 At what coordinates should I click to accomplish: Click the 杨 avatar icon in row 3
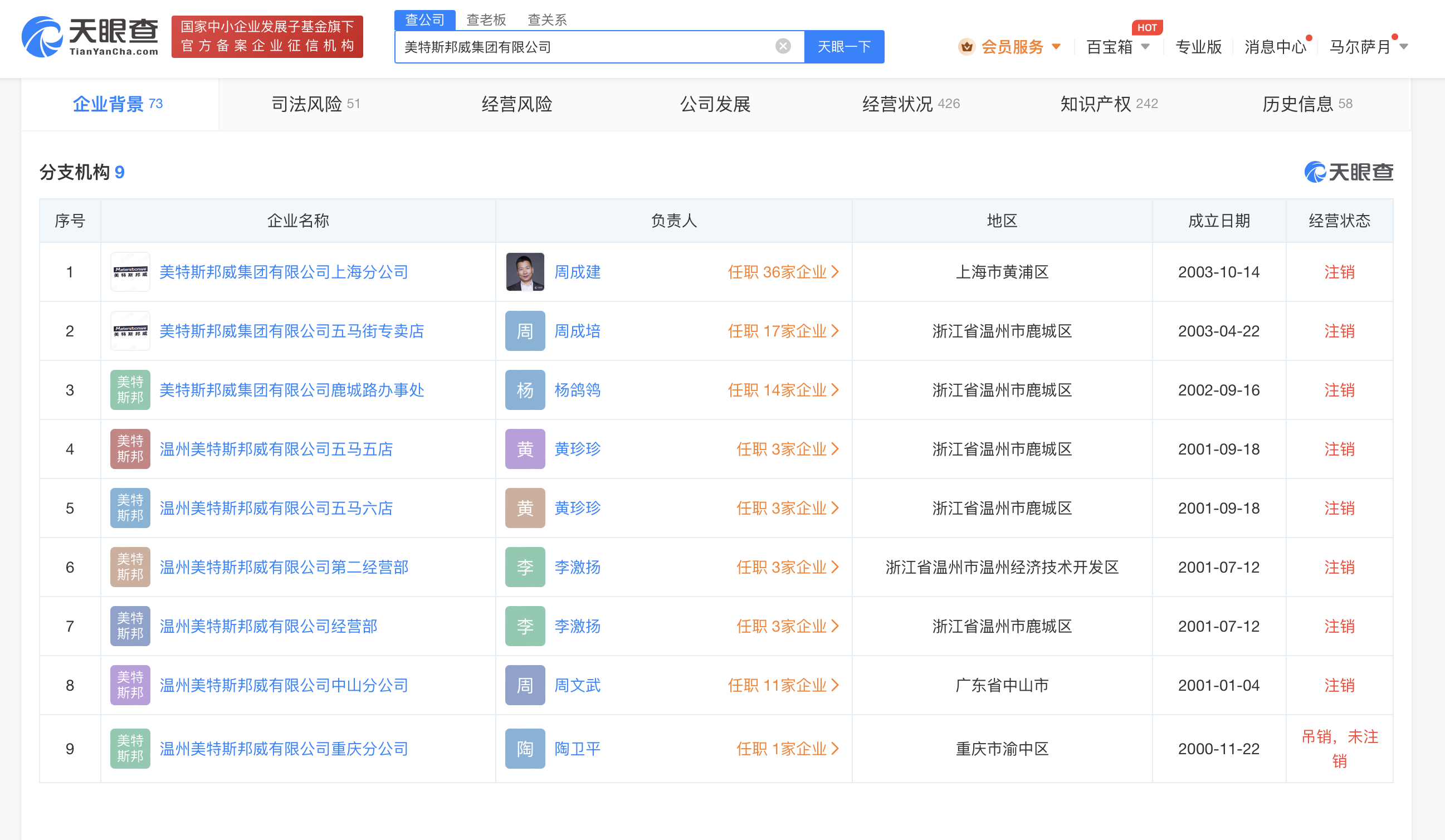525,390
